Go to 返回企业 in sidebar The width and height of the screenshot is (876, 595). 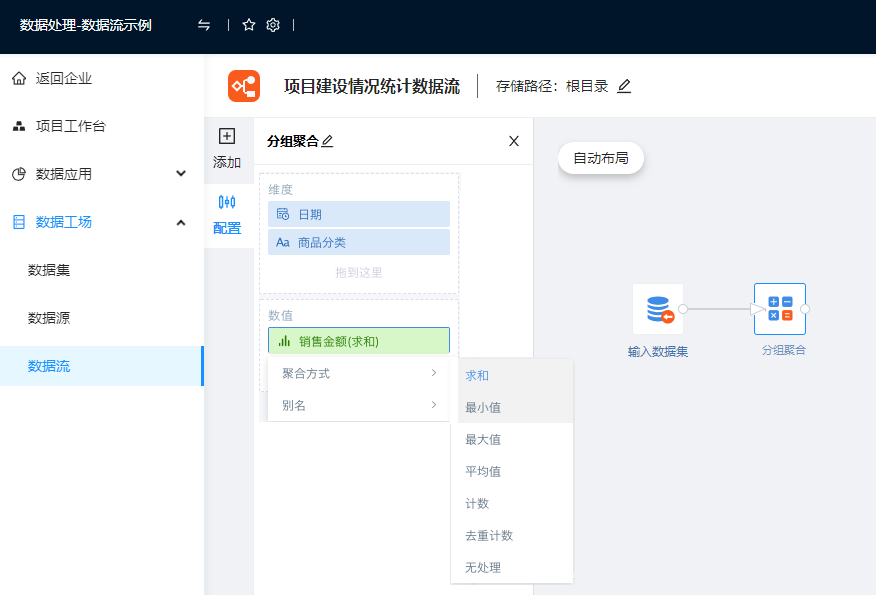64,78
